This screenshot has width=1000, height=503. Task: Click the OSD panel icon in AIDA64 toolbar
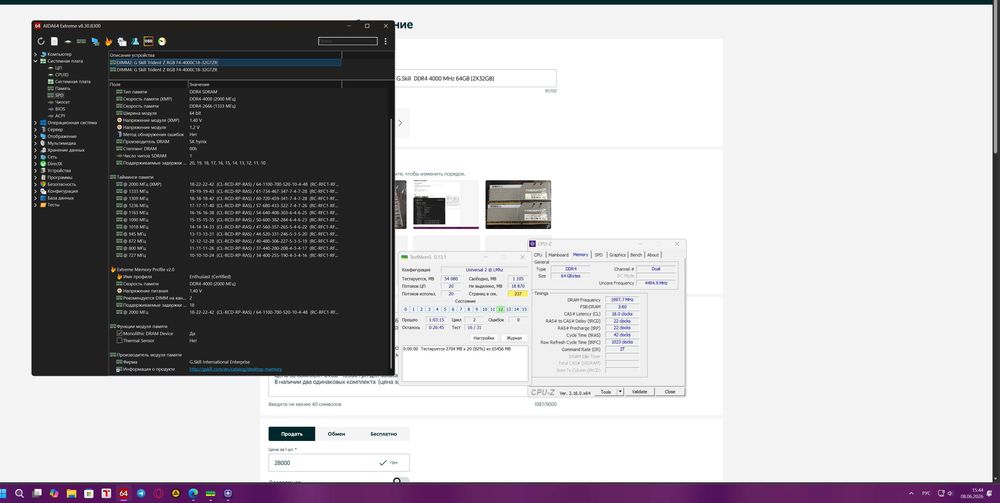tap(149, 41)
